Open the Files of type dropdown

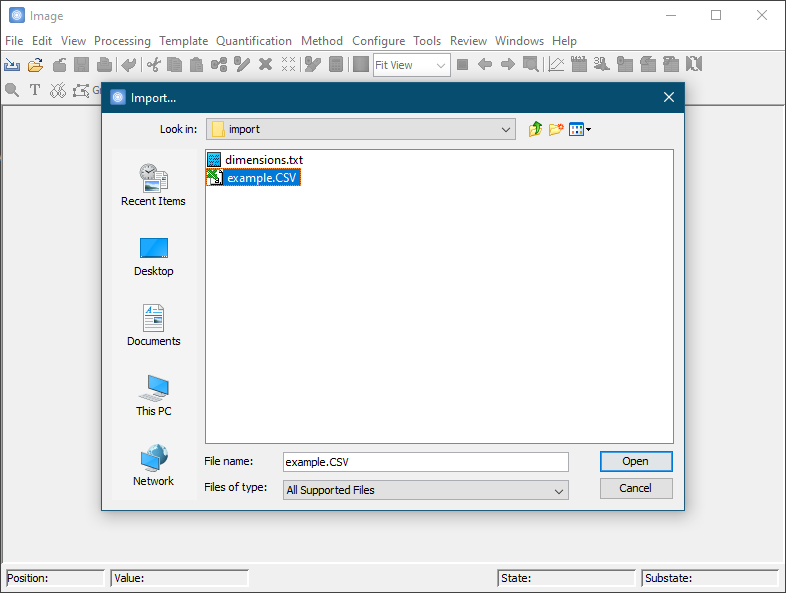pos(559,490)
